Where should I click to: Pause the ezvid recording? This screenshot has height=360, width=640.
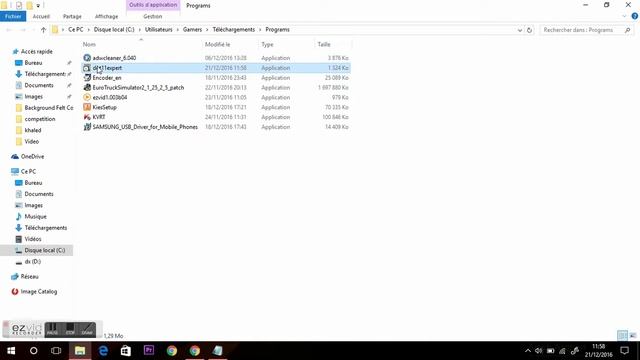click(52, 330)
